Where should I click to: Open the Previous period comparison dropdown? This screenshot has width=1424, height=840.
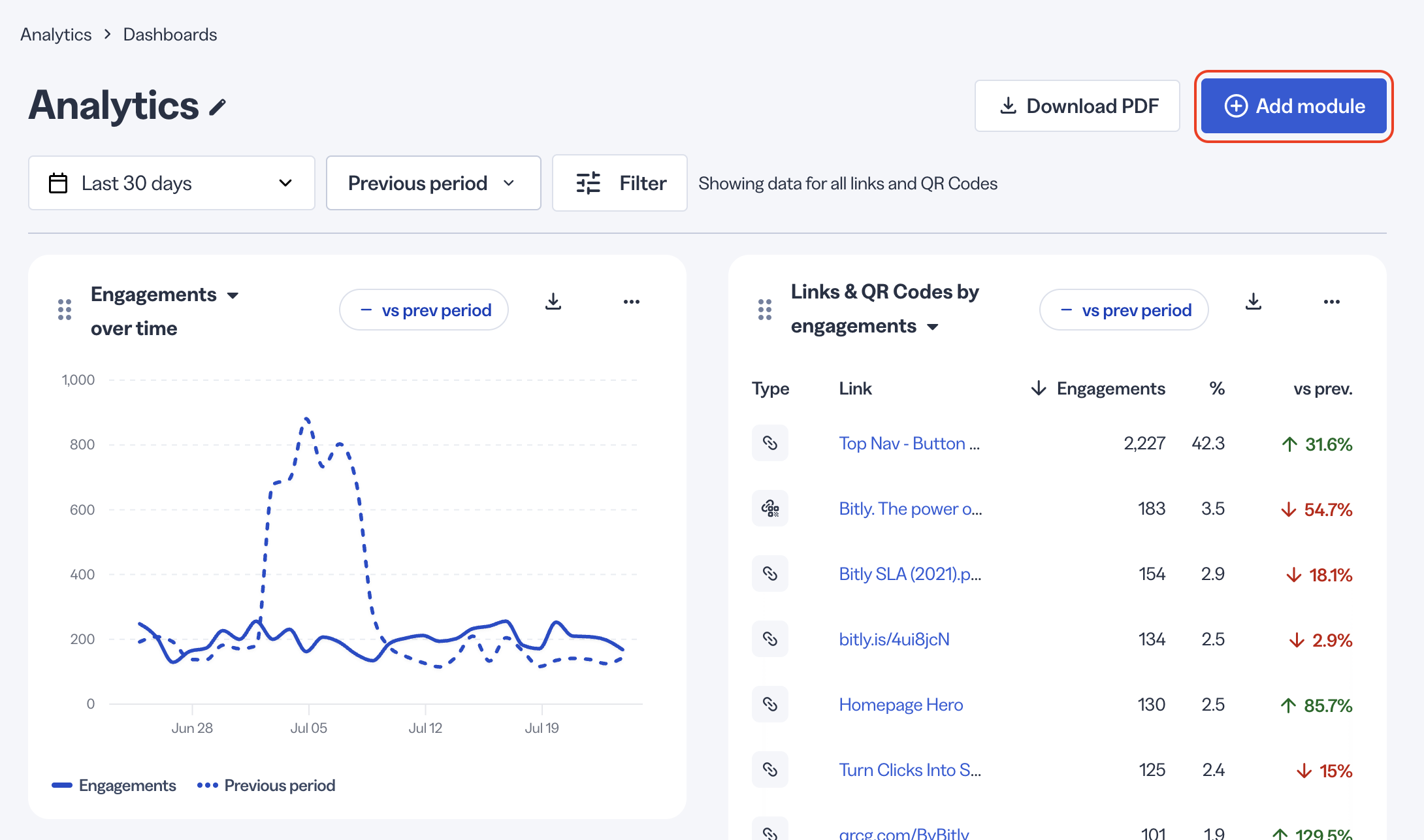tap(434, 183)
